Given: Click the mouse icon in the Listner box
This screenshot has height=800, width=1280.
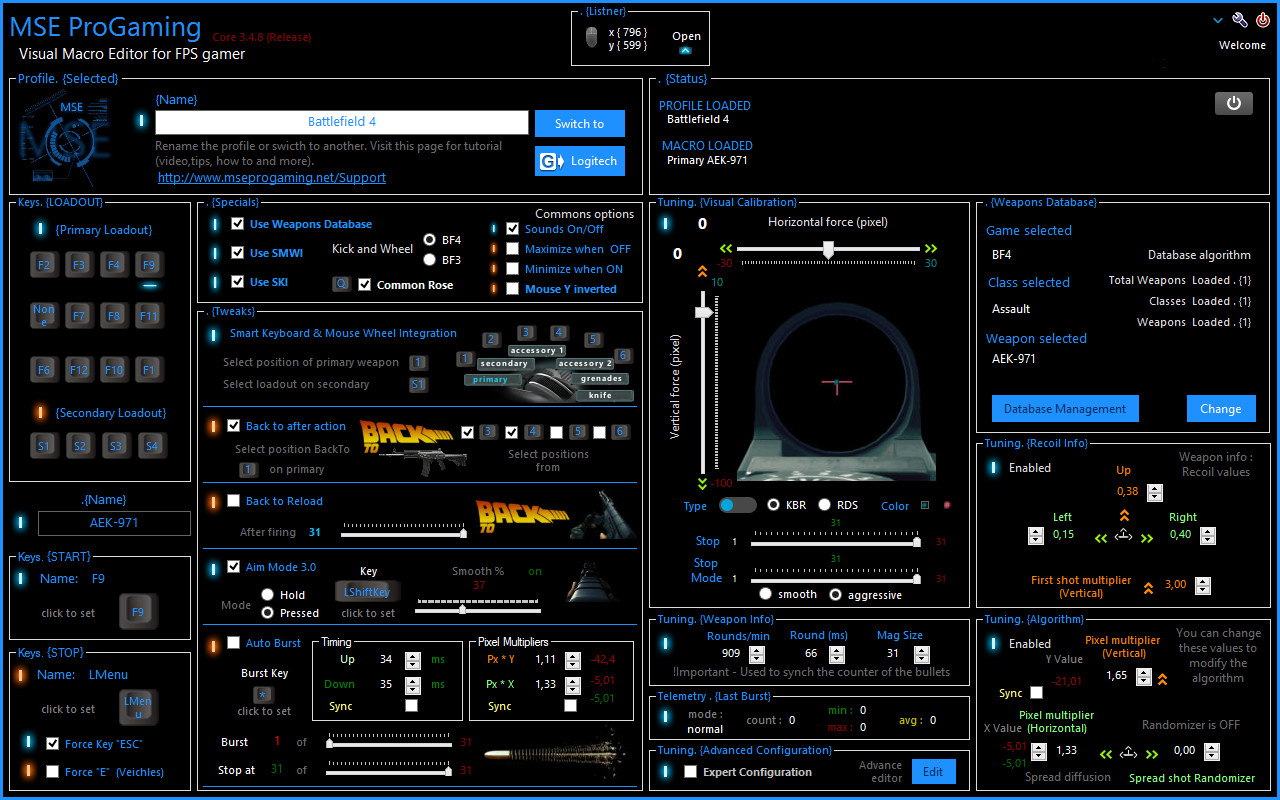Looking at the screenshot, I should 592,38.
